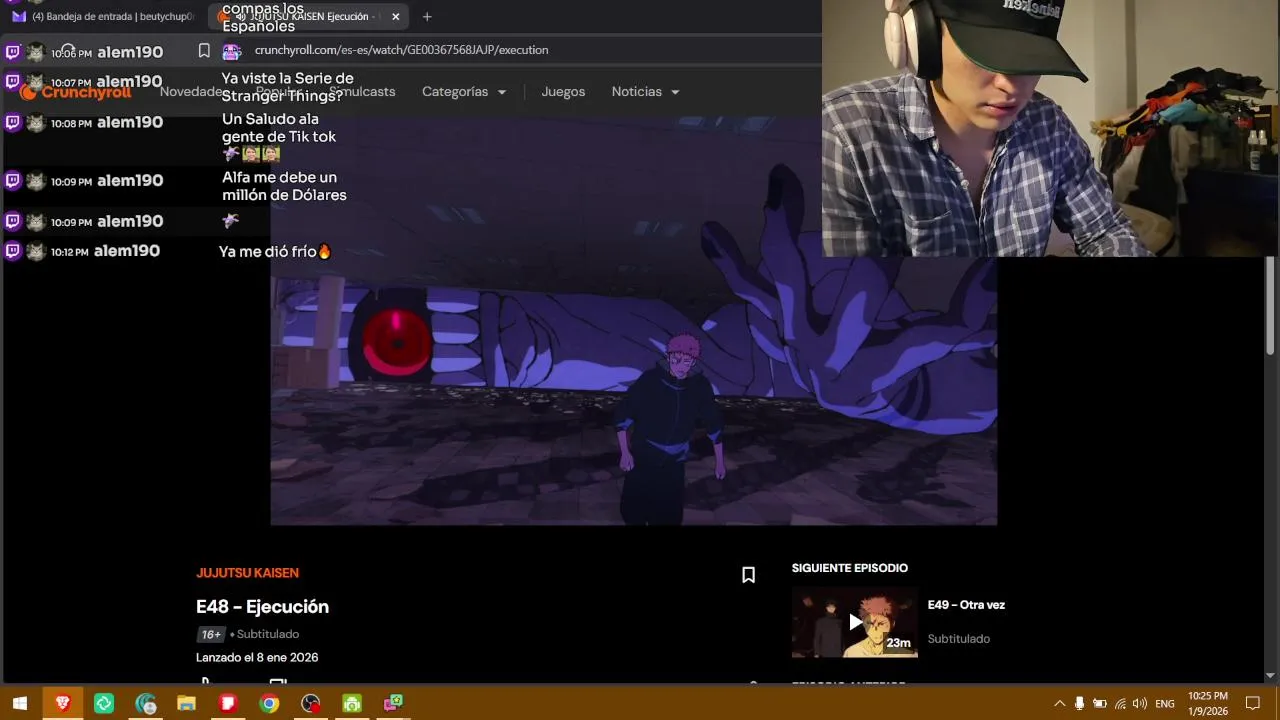Switch to the Gmail Bandeja de entrada tab
The image size is (1280, 720).
pyautogui.click(x=103, y=16)
